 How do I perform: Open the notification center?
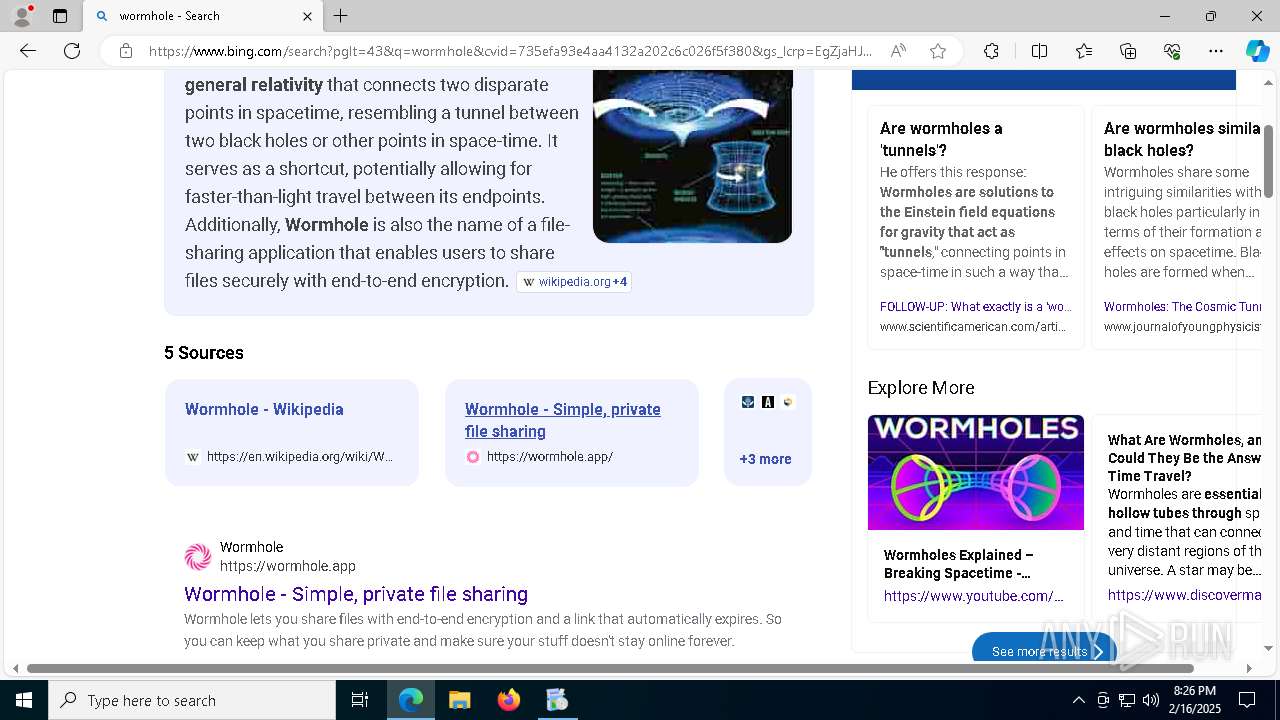tap(1247, 700)
